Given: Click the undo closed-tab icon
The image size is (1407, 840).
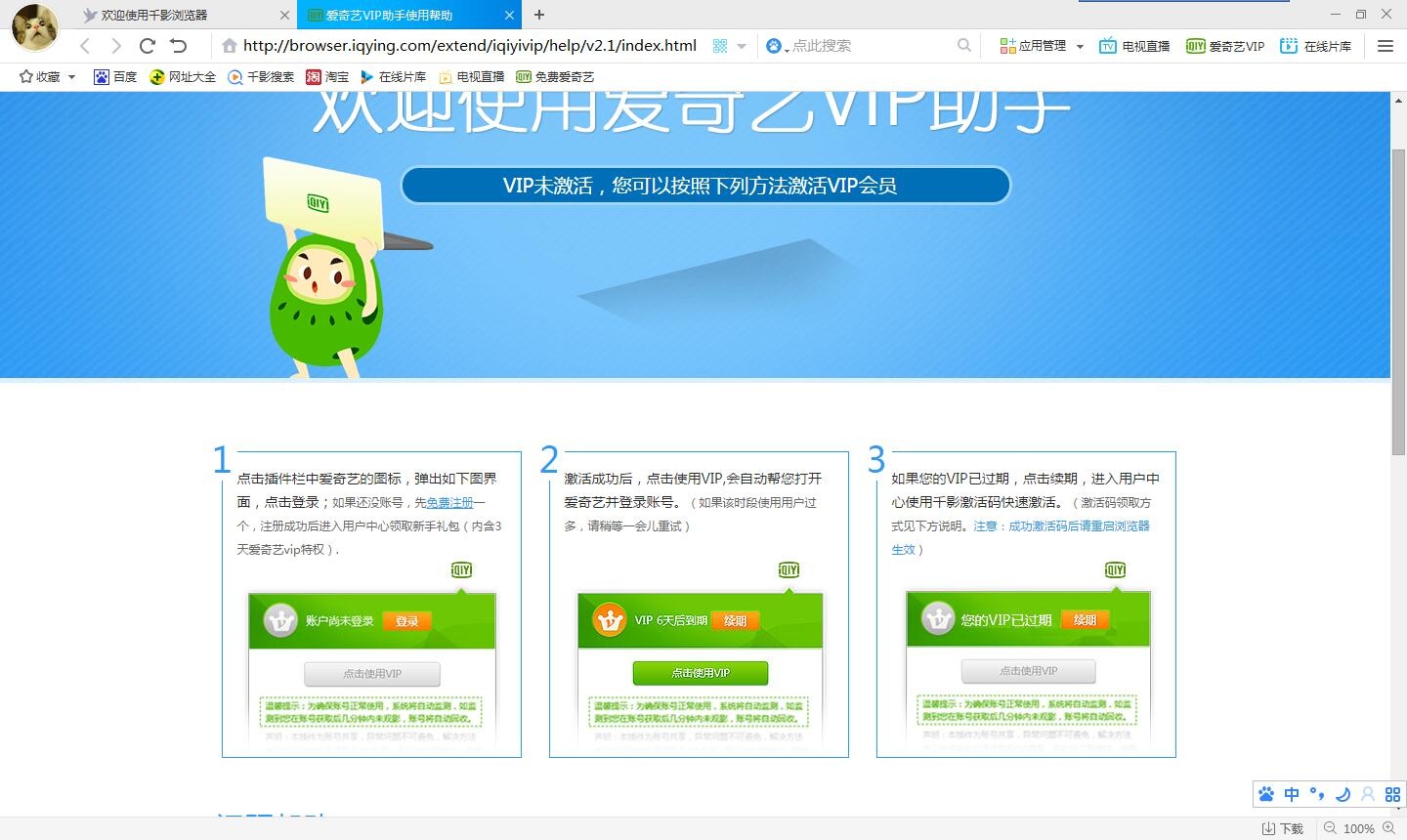Looking at the screenshot, I should pyautogui.click(x=178, y=46).
